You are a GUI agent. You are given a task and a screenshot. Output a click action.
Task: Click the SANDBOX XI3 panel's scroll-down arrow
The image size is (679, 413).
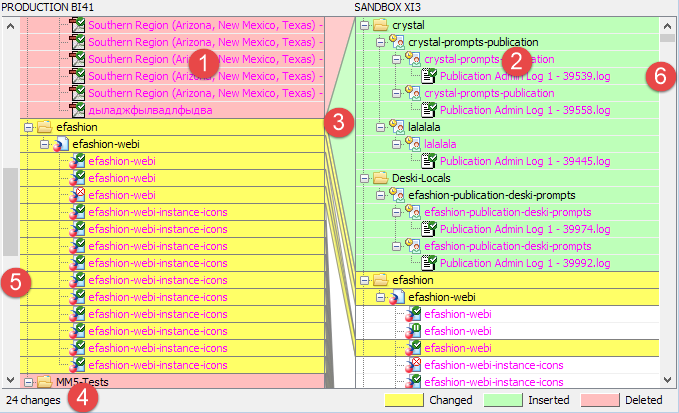point(667,380)
